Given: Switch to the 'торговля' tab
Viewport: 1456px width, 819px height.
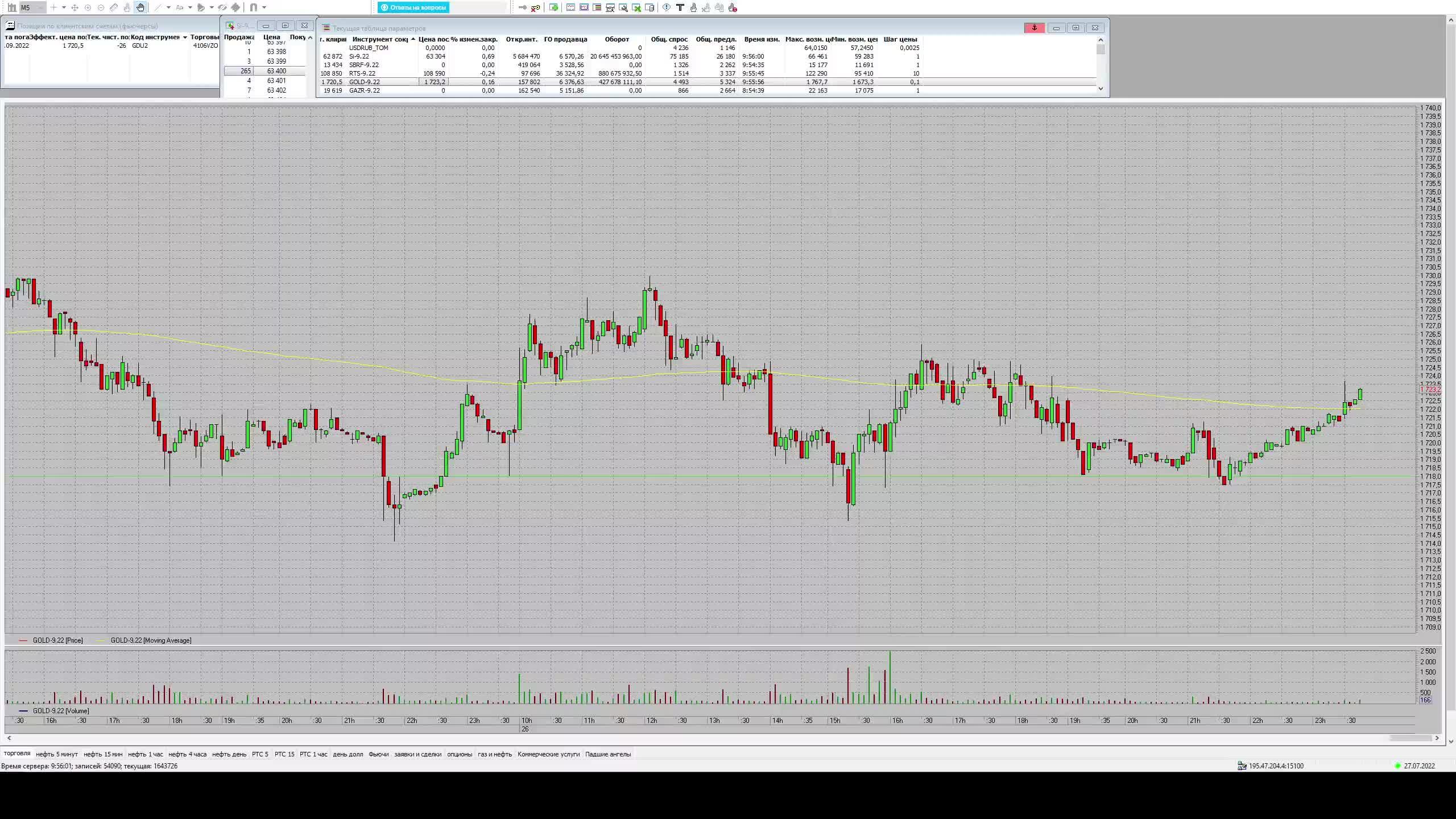Looking at the screenshot, I should 17,754.
